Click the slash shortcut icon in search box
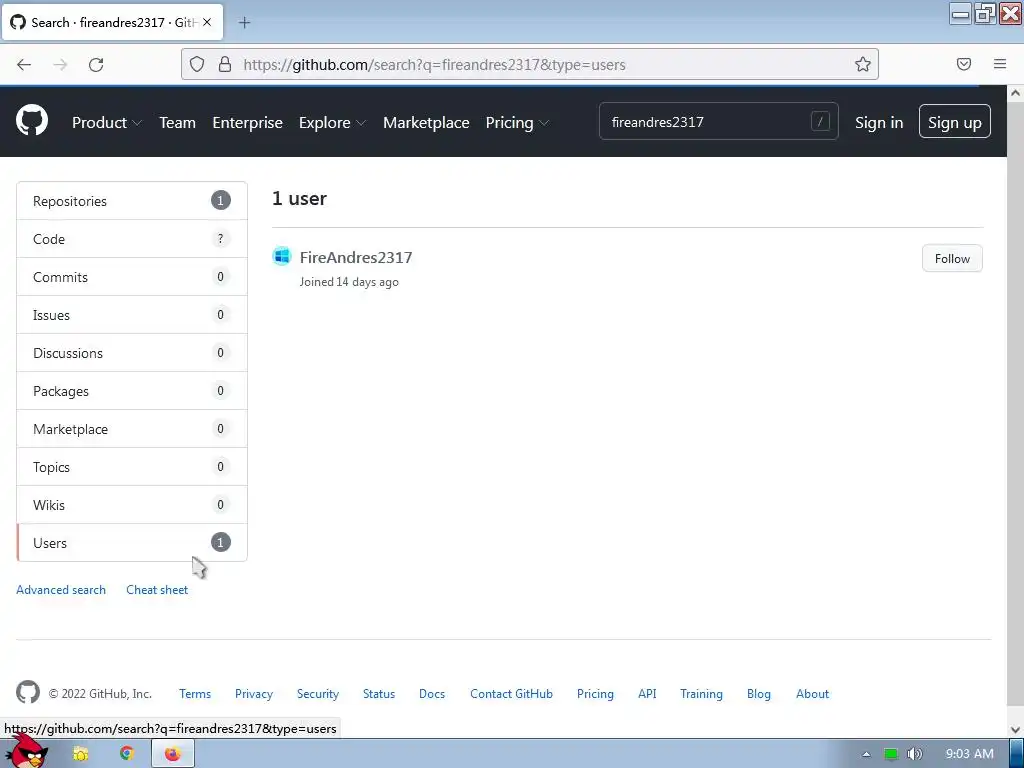The image size is (1024, 768). coord(820,121)
